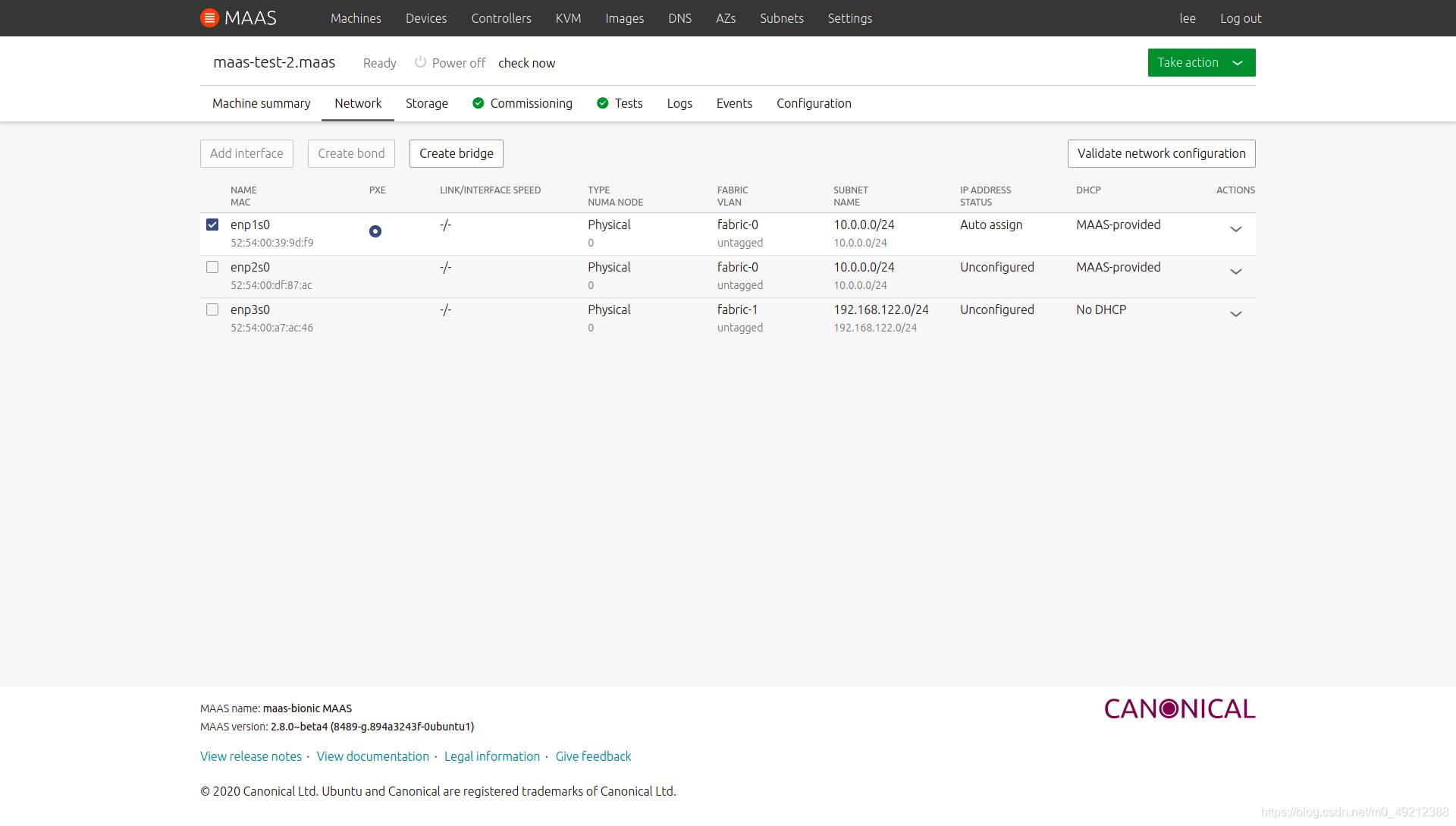The image size is (1456, 826).
Task: Select the Storage tab
Action: point(426,102)
